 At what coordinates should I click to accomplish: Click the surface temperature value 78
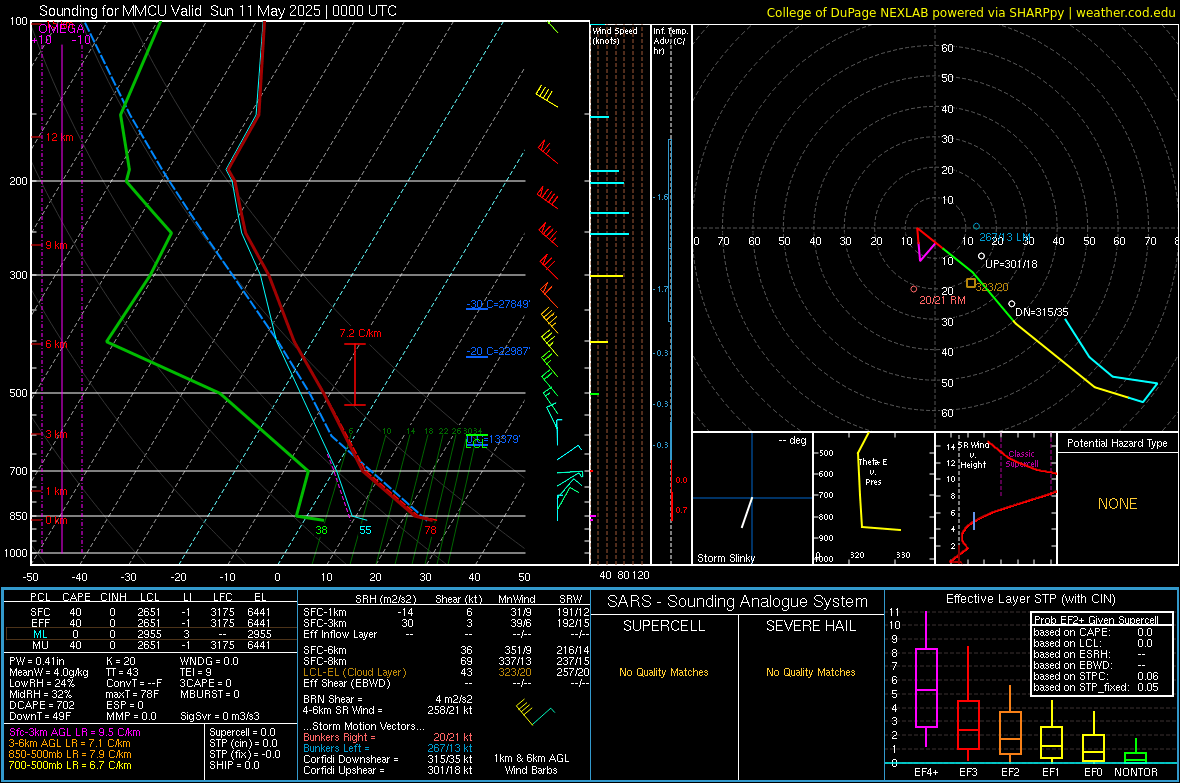[430, 530]
